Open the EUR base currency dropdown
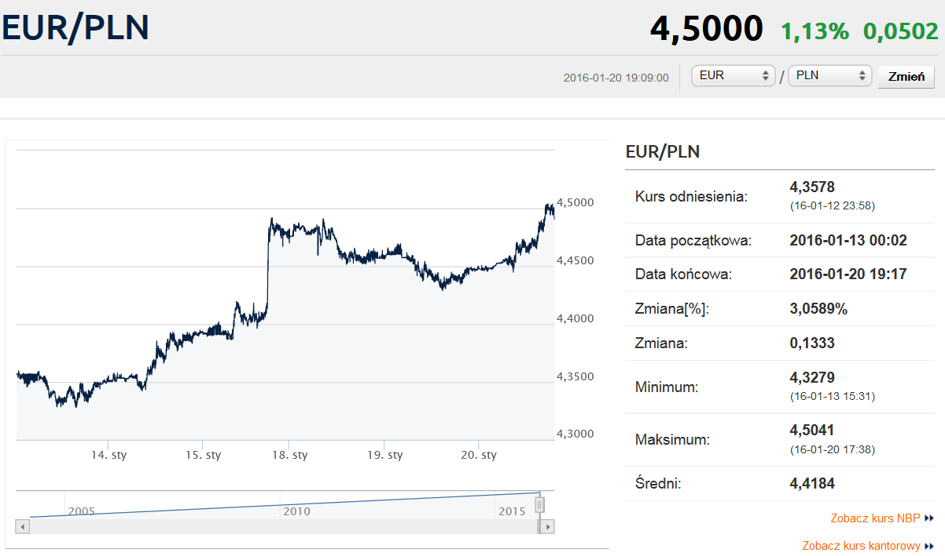This screenshot has width=945, height=556. coord(732,76)
